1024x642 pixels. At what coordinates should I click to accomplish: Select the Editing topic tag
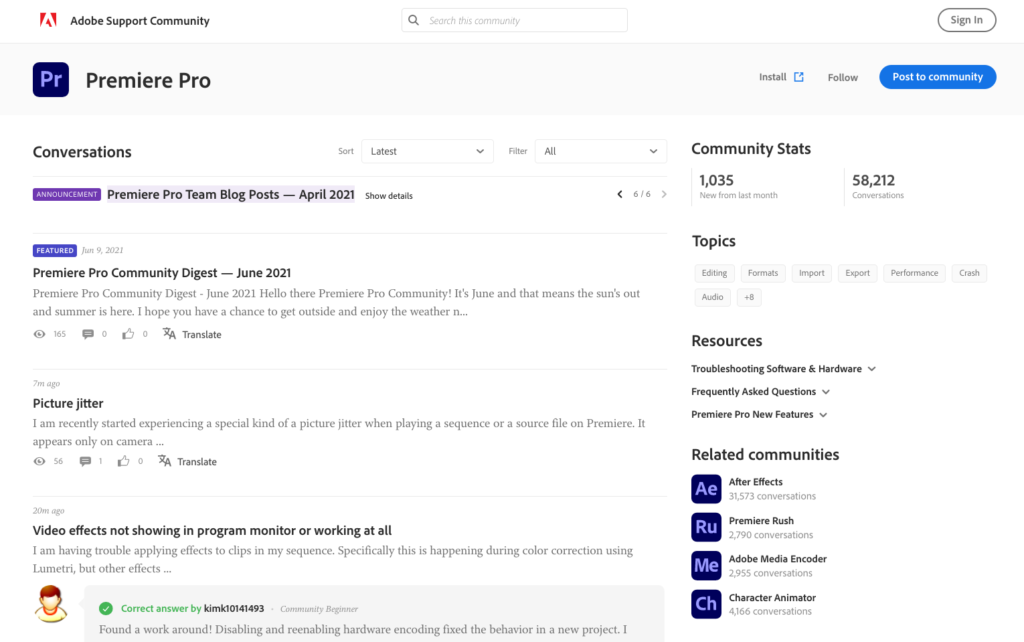[714, 273]
